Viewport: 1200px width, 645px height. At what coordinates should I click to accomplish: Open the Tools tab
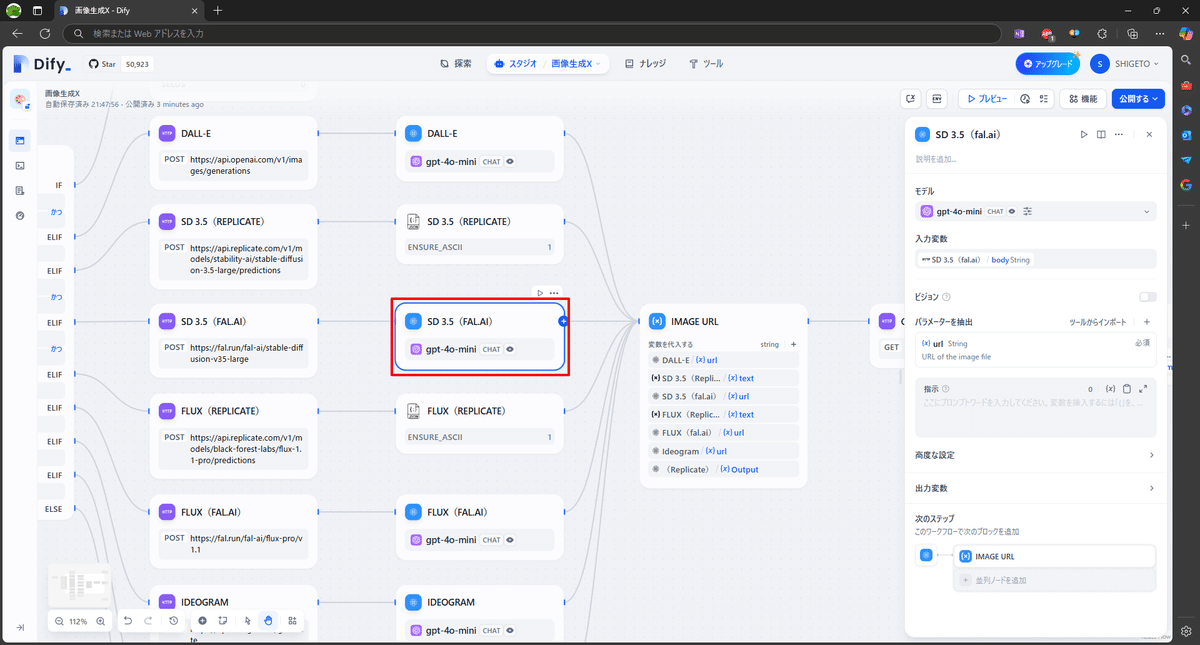point(706,64)
